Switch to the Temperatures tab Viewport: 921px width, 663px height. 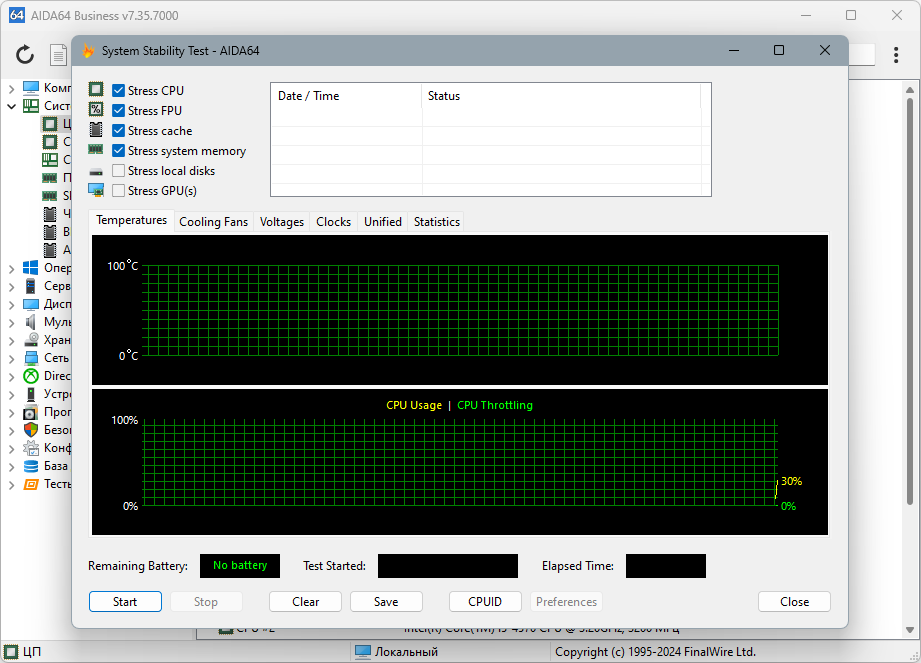click(132, 220)
